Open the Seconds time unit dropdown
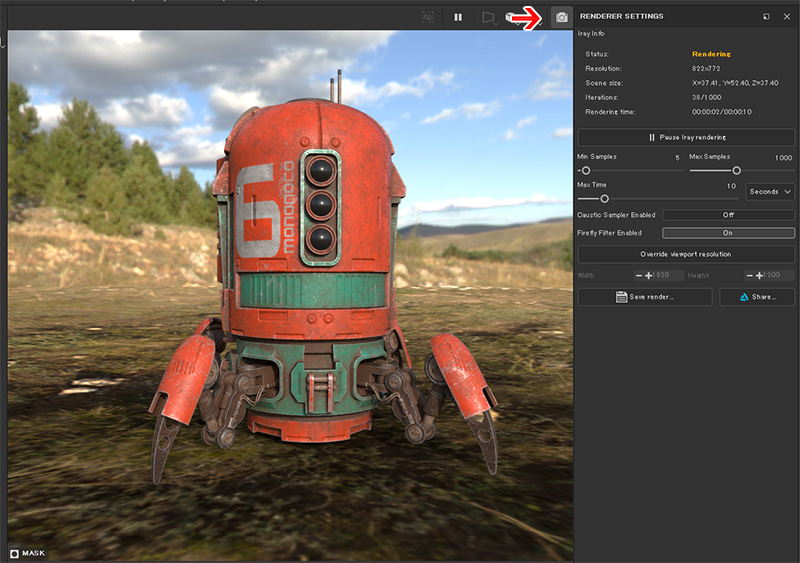Screen dimensions: 800x563 coord(770,191)
